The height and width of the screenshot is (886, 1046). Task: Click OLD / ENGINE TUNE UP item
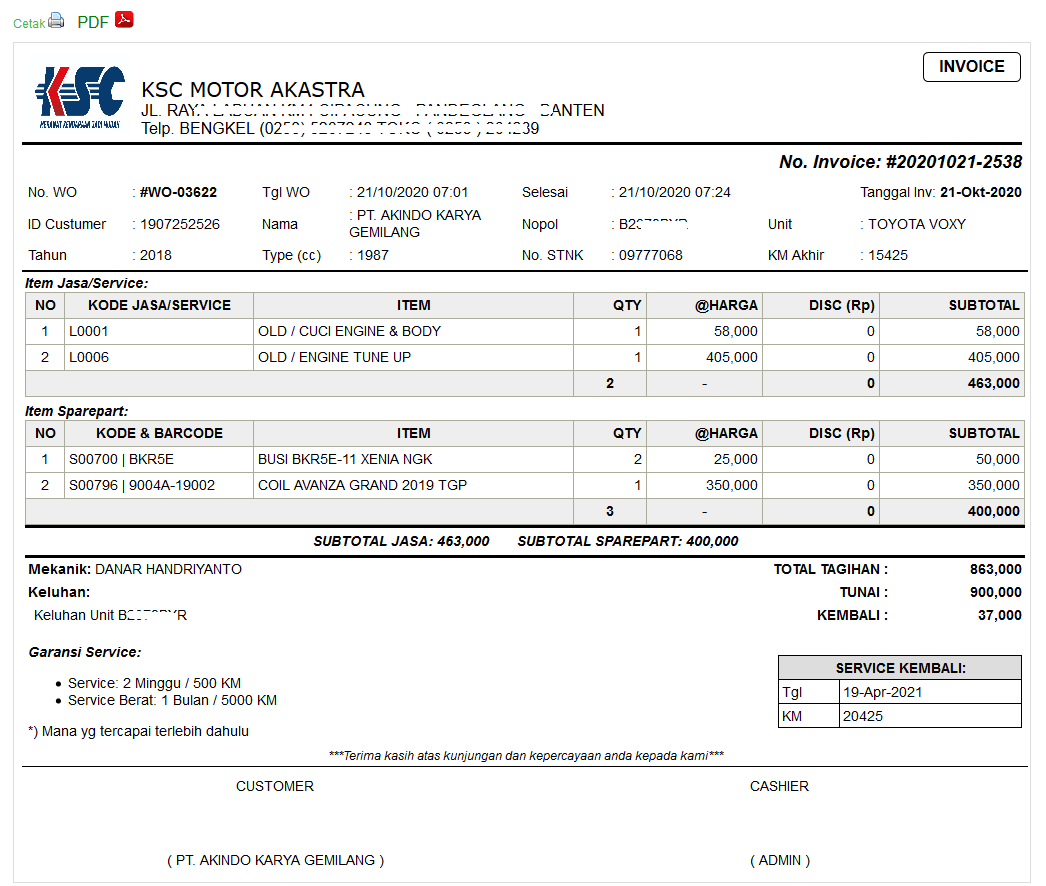[x=334, y=357]
